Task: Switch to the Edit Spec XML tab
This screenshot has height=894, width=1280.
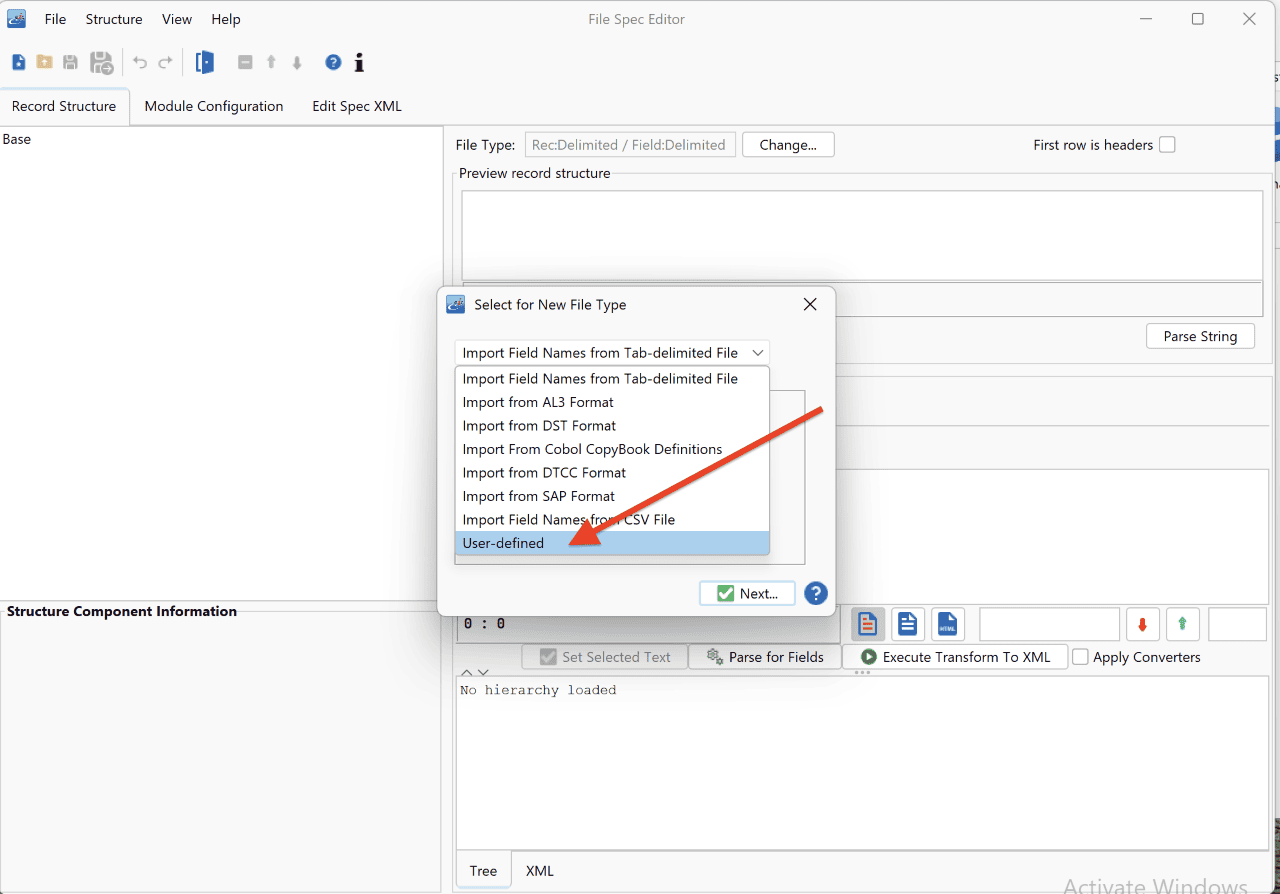Action: (357, 106)
